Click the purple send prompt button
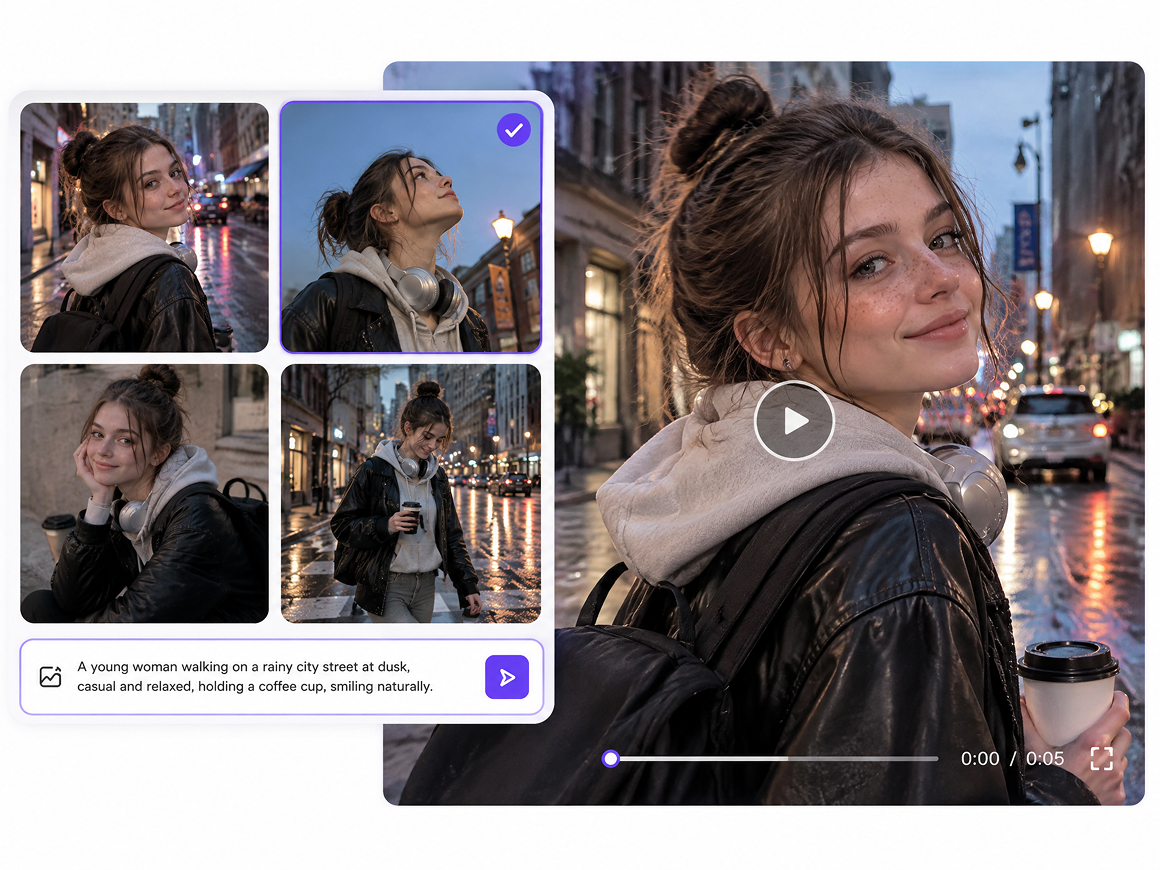 point(507,676)
